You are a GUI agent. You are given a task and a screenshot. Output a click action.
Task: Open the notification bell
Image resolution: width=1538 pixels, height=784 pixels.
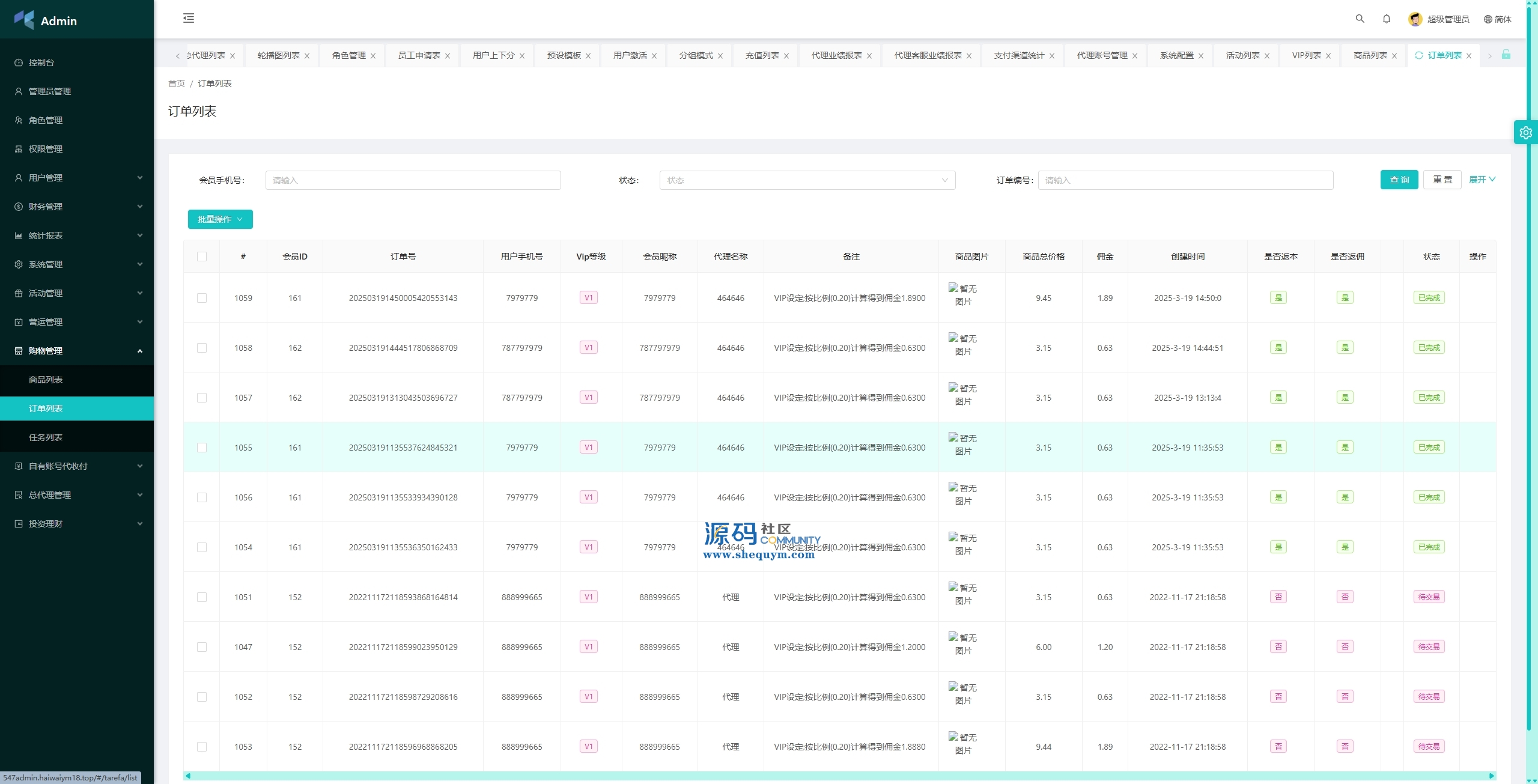tap(1386, 19)
